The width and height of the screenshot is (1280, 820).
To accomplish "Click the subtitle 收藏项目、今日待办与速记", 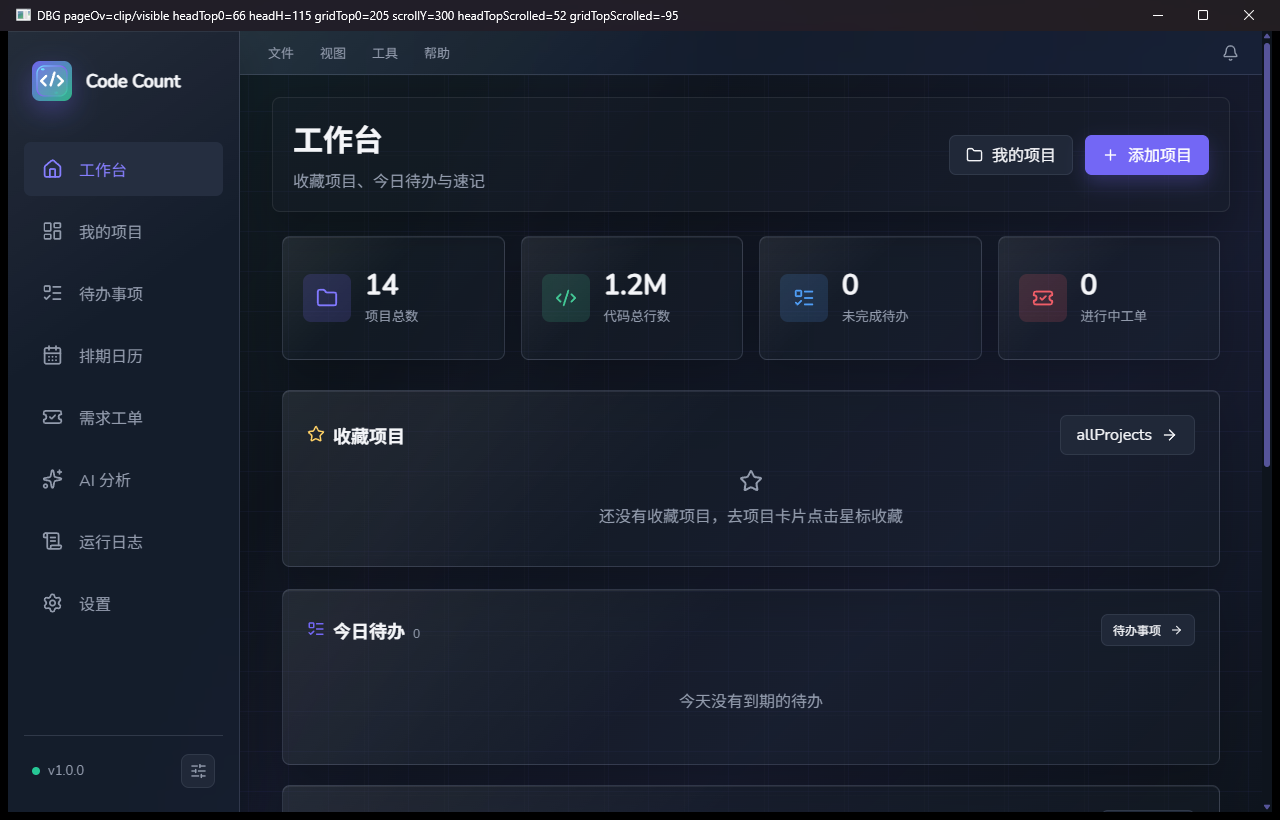I will tap(389, 181).
